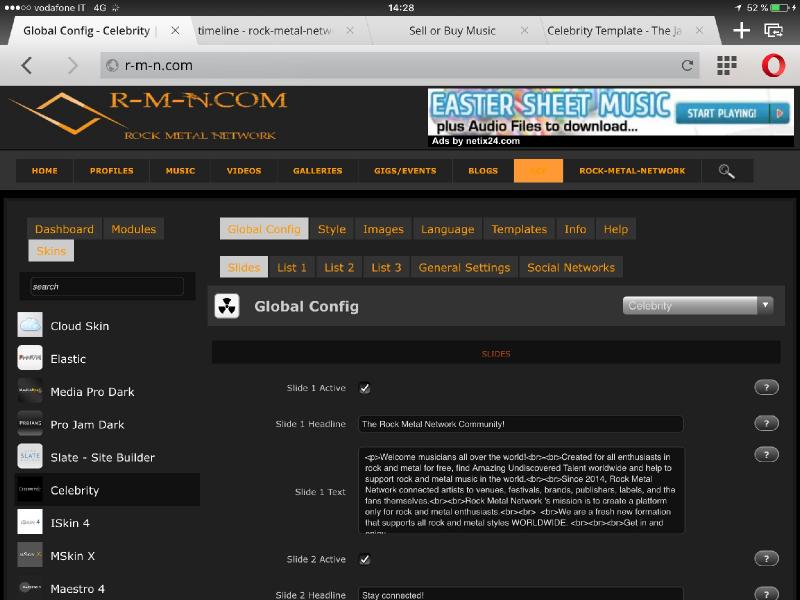Open the Language tab

(447, 229)
